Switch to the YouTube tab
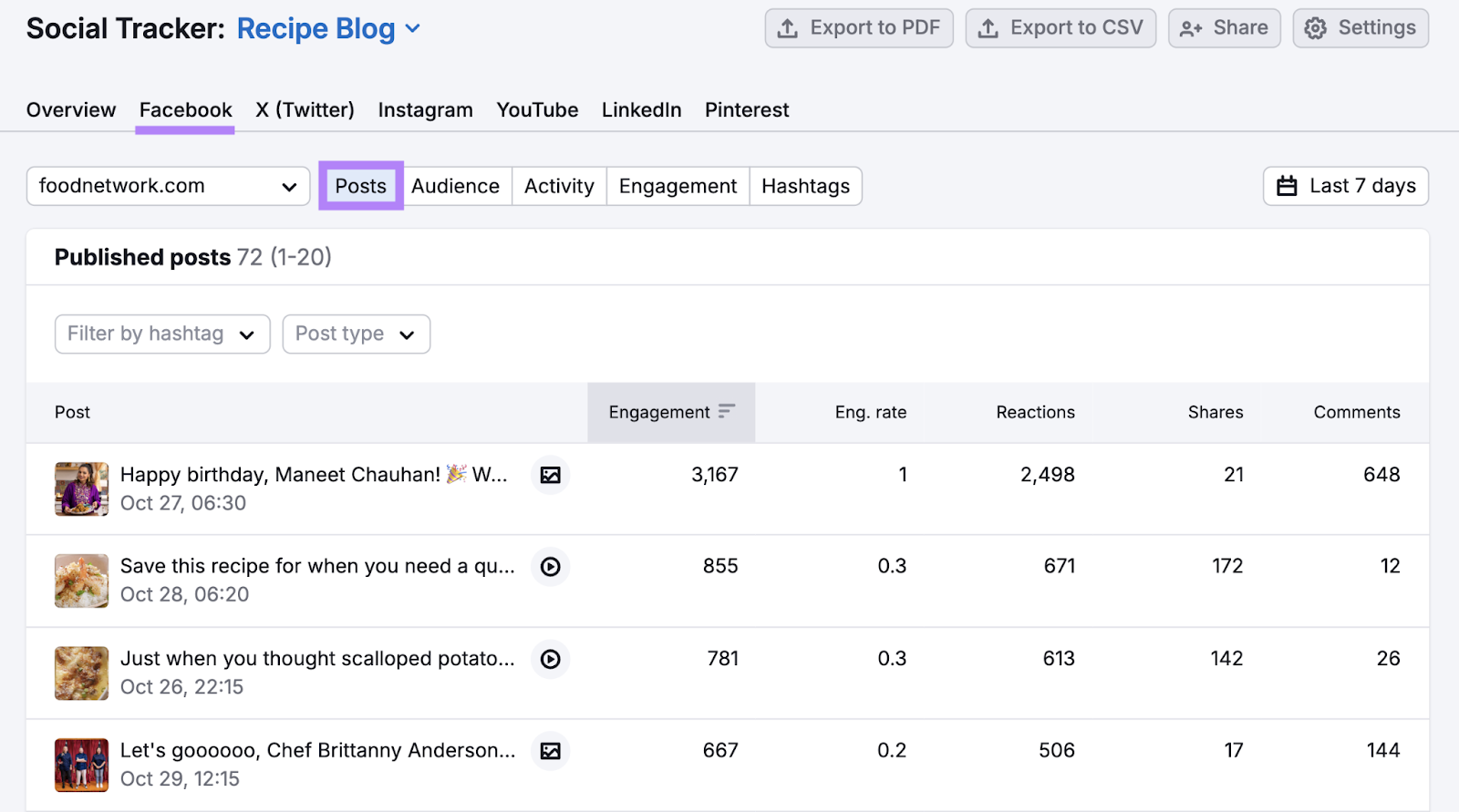Image resolution: width=1459 pixels, height=812 pixels. click(537, 110)
